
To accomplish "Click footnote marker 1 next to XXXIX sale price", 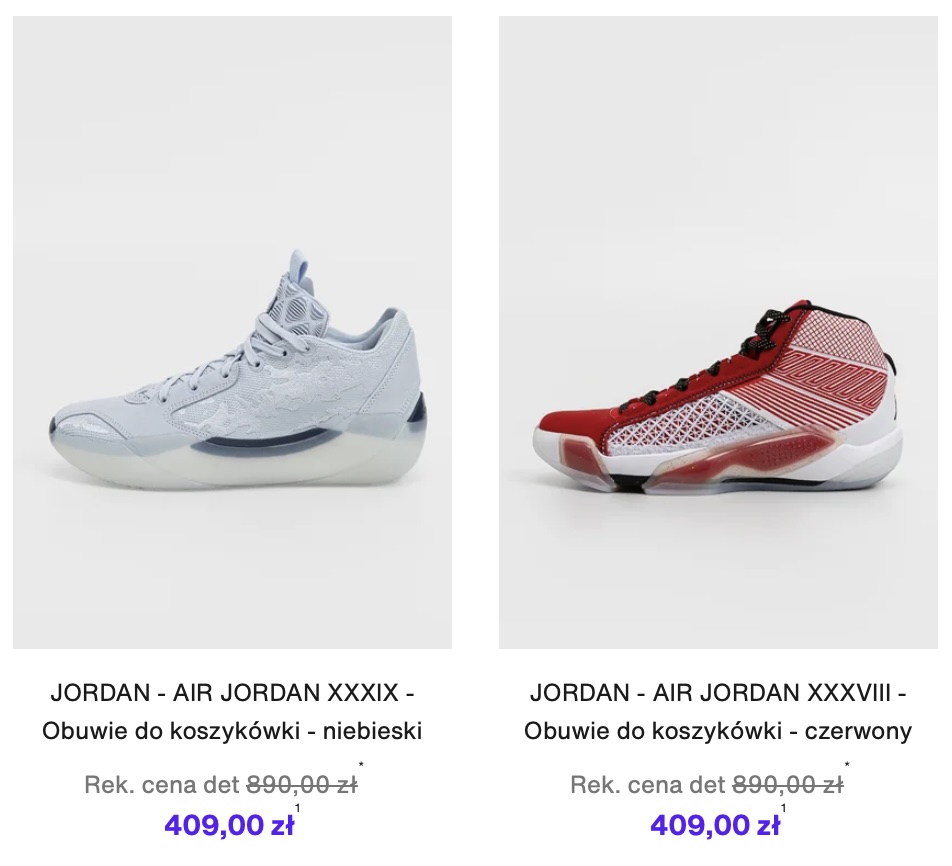I will click(298, 808).
